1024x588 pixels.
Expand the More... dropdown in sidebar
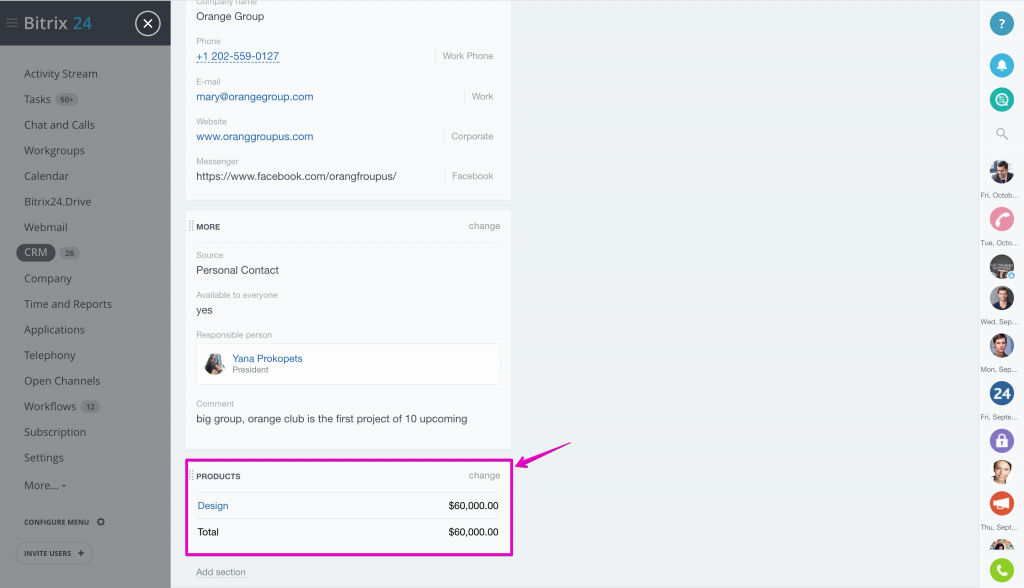(x=45, y=485)
